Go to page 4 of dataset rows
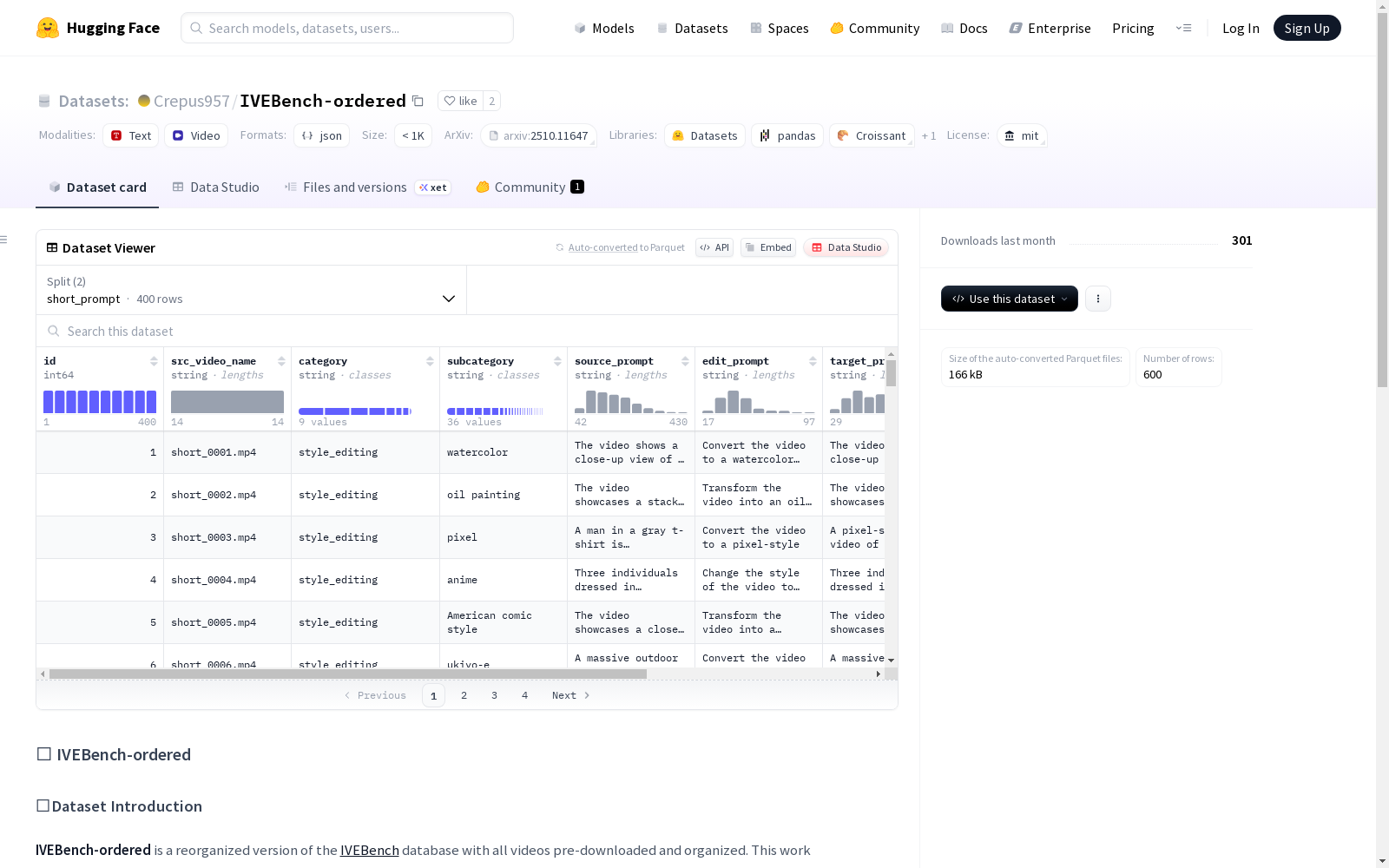The width and height of the screenshot is (1389, 868). (525, 695)
